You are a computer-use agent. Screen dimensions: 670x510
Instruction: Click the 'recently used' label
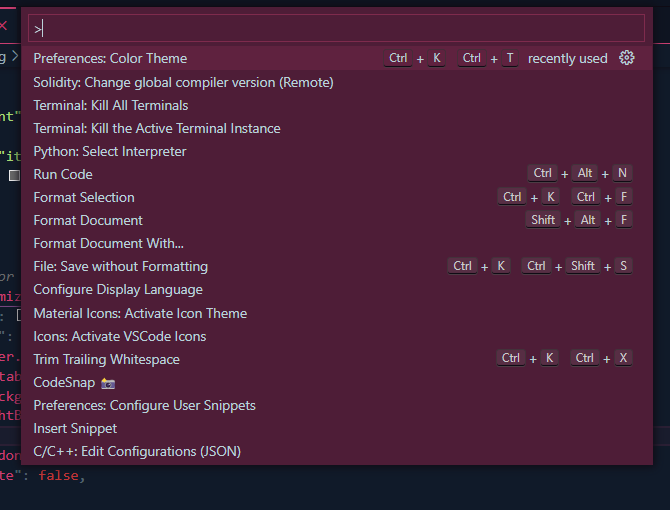tap(567, 59)
